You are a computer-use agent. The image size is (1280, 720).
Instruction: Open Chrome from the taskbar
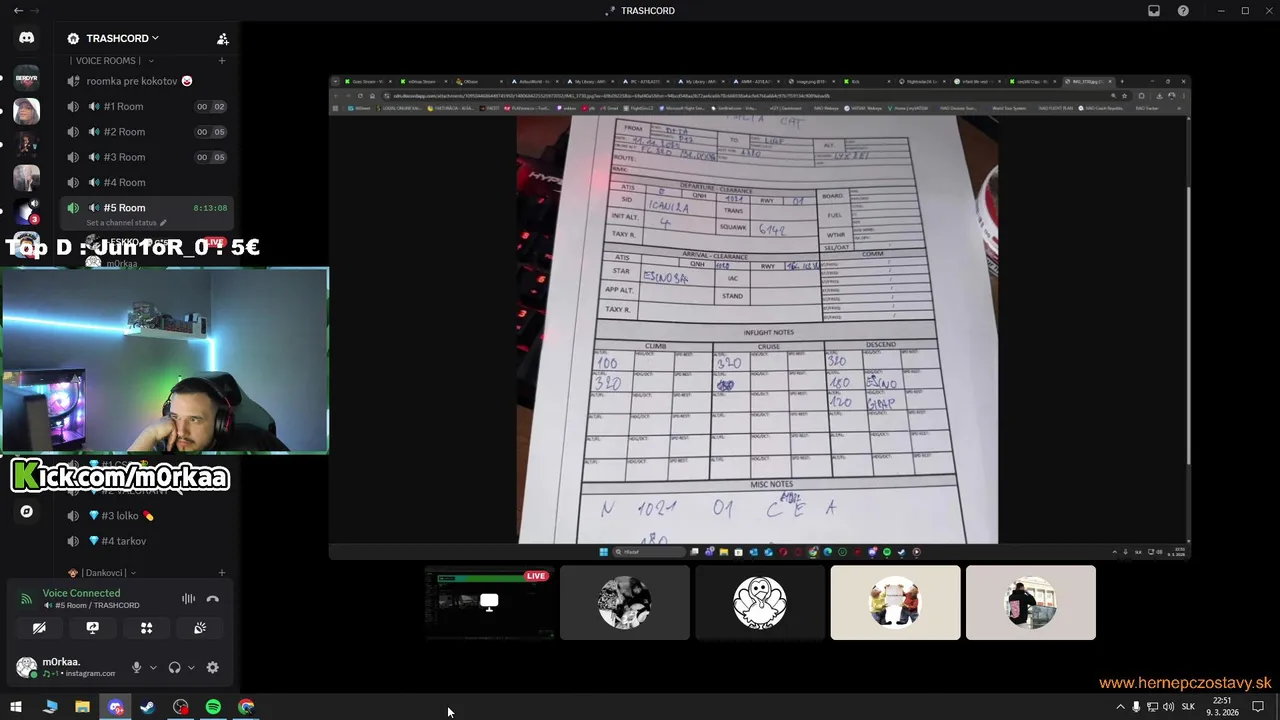(246, 707)
